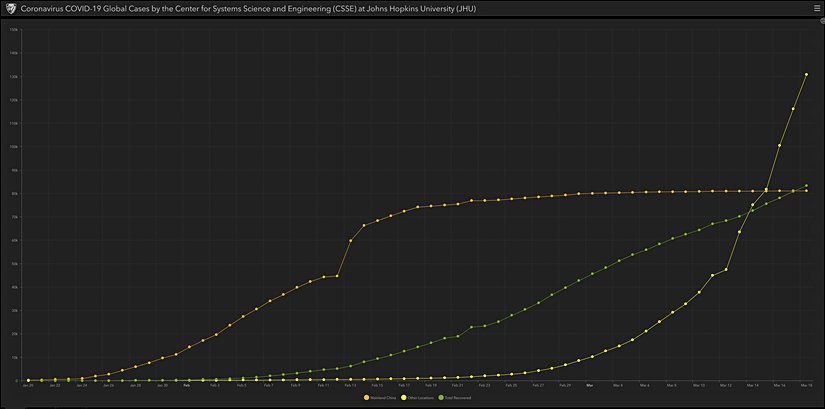Hide the Other Locations series via legend label
825x409 pixels.
click(x=421, y=397)
